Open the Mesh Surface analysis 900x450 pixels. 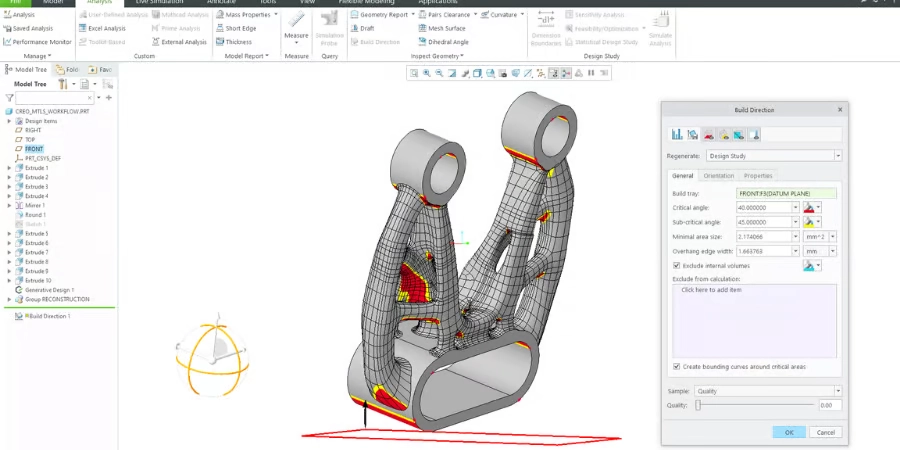442,28
